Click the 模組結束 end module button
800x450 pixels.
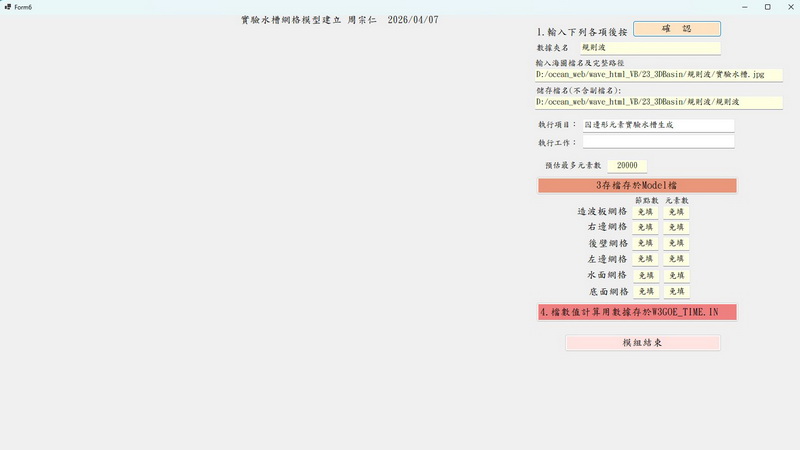tap(642, 343)
